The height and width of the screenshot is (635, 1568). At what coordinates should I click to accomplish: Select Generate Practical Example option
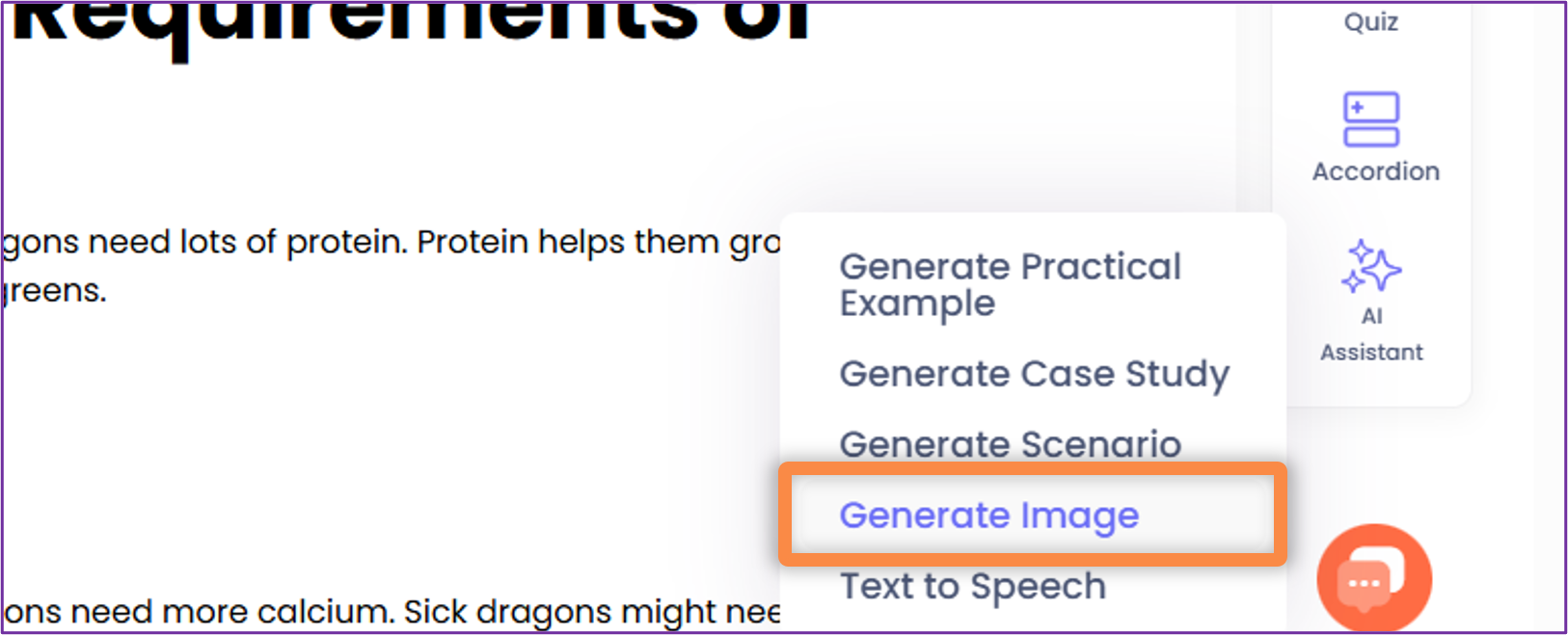click(1010, 284)
